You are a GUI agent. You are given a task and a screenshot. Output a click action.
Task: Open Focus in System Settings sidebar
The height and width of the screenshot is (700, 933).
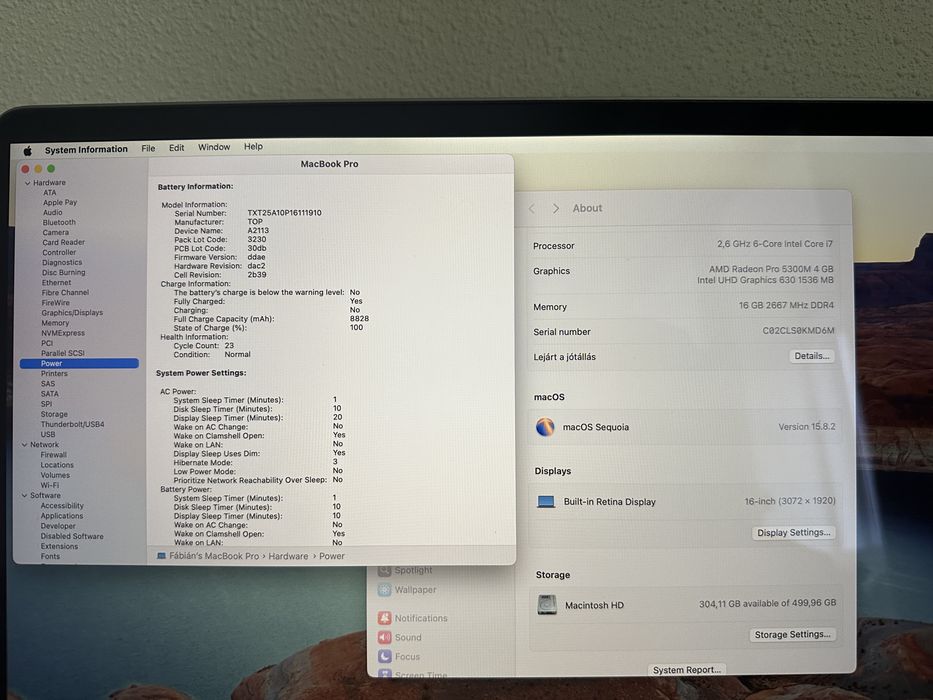[x=399, y=657]
